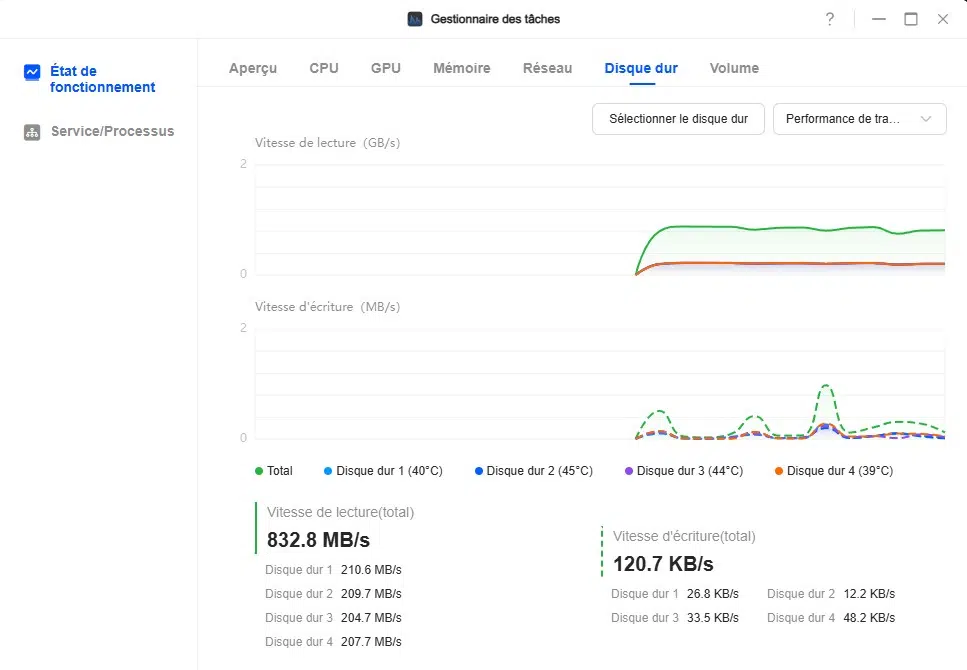The height and width of the screenshot is (670, 967).
Task: Maximize the task manager window
Action: point(910,19)
